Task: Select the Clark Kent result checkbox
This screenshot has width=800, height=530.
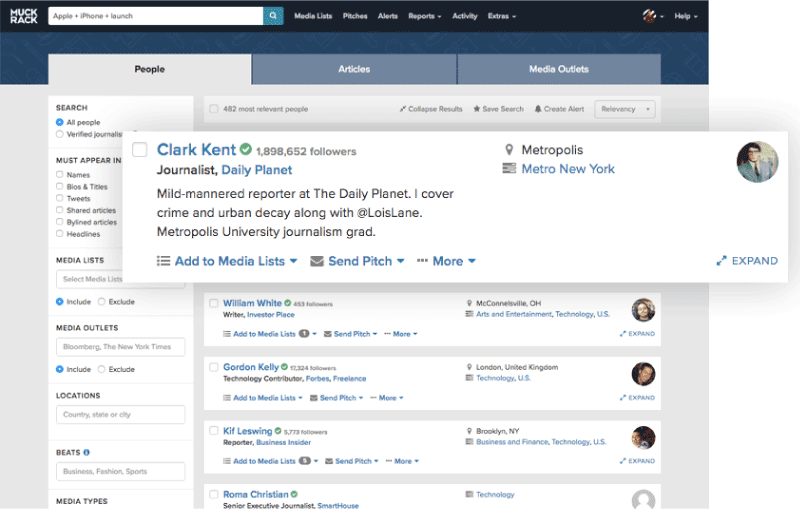Action: click(x=140, y=149)
